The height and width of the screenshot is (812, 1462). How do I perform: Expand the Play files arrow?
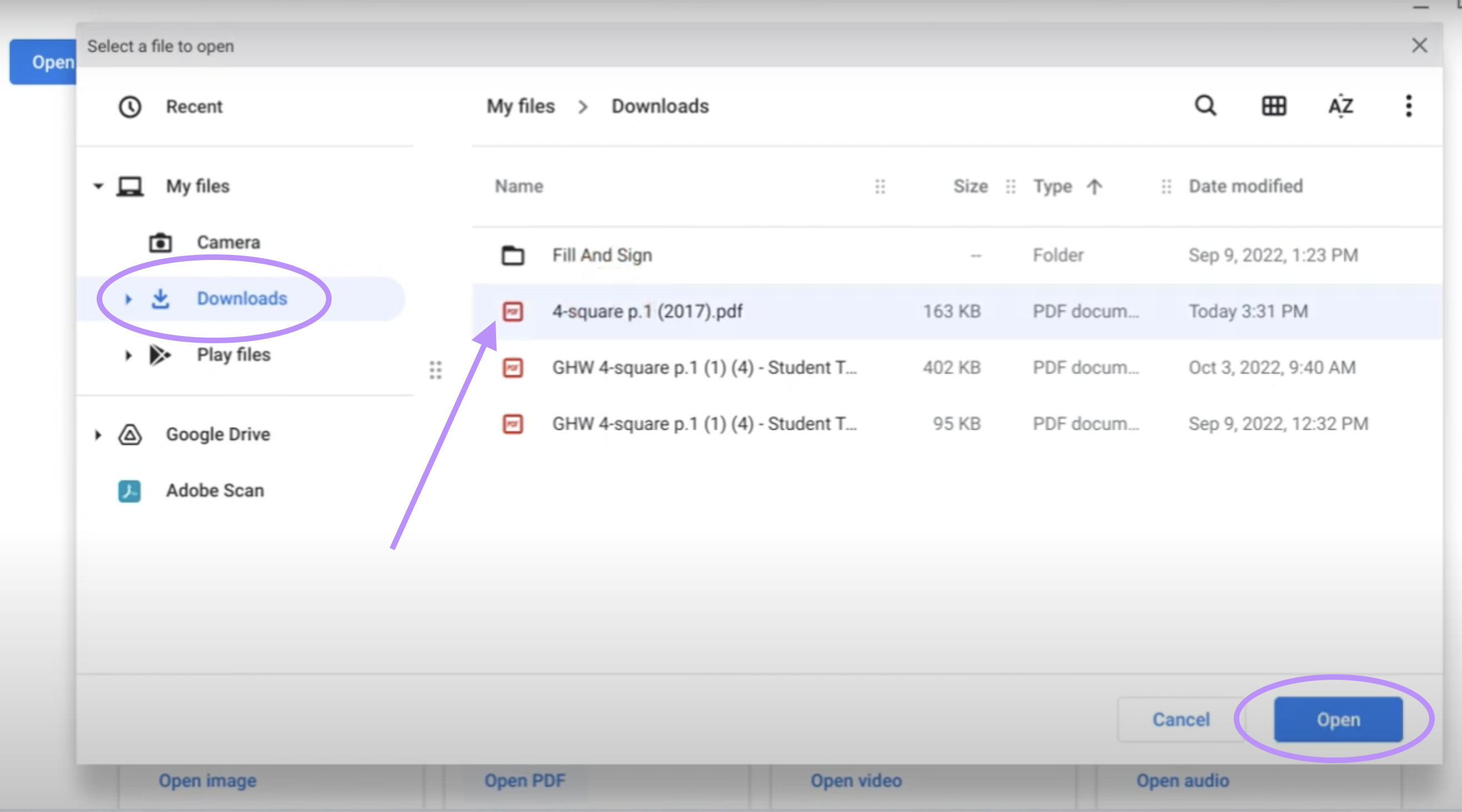click(x=128, y=355)
